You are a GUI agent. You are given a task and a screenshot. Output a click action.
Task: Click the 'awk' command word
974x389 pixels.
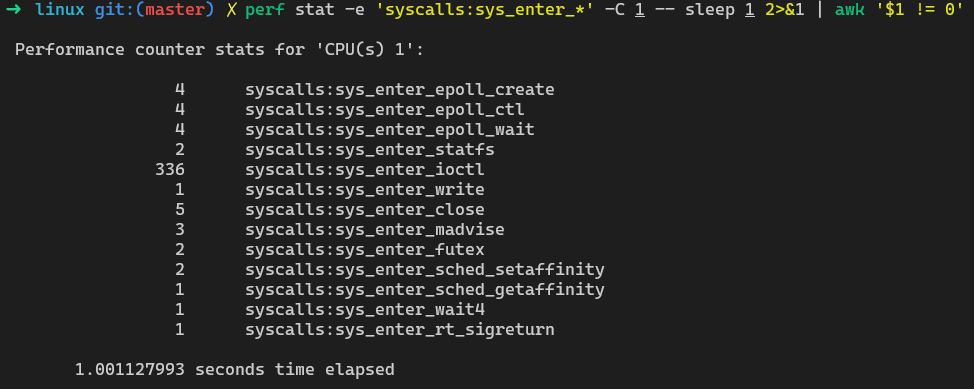pos(852,11)
